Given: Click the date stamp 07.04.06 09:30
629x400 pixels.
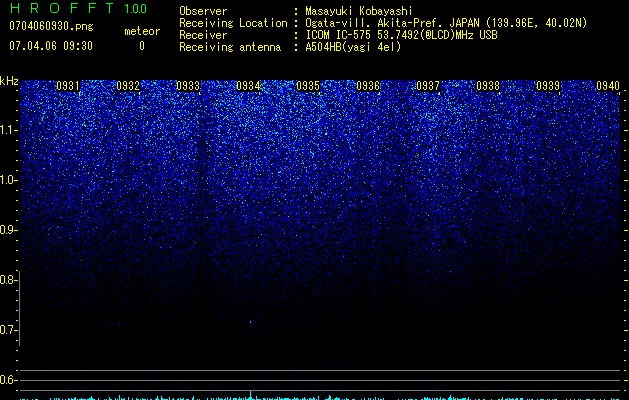Looking at the screenshot, I should 51,46.
